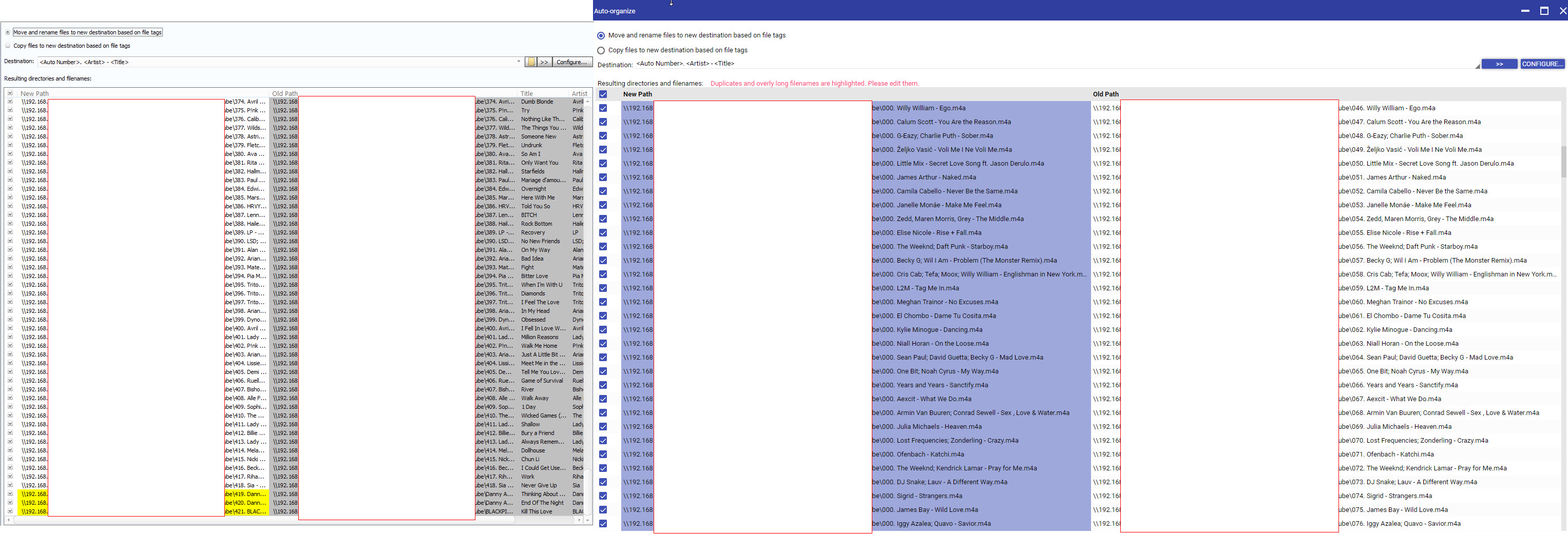Select left-pane 'Copy files to new destination' option
1568x534 pixels.
pyautogui.click(x=8, y=46)
